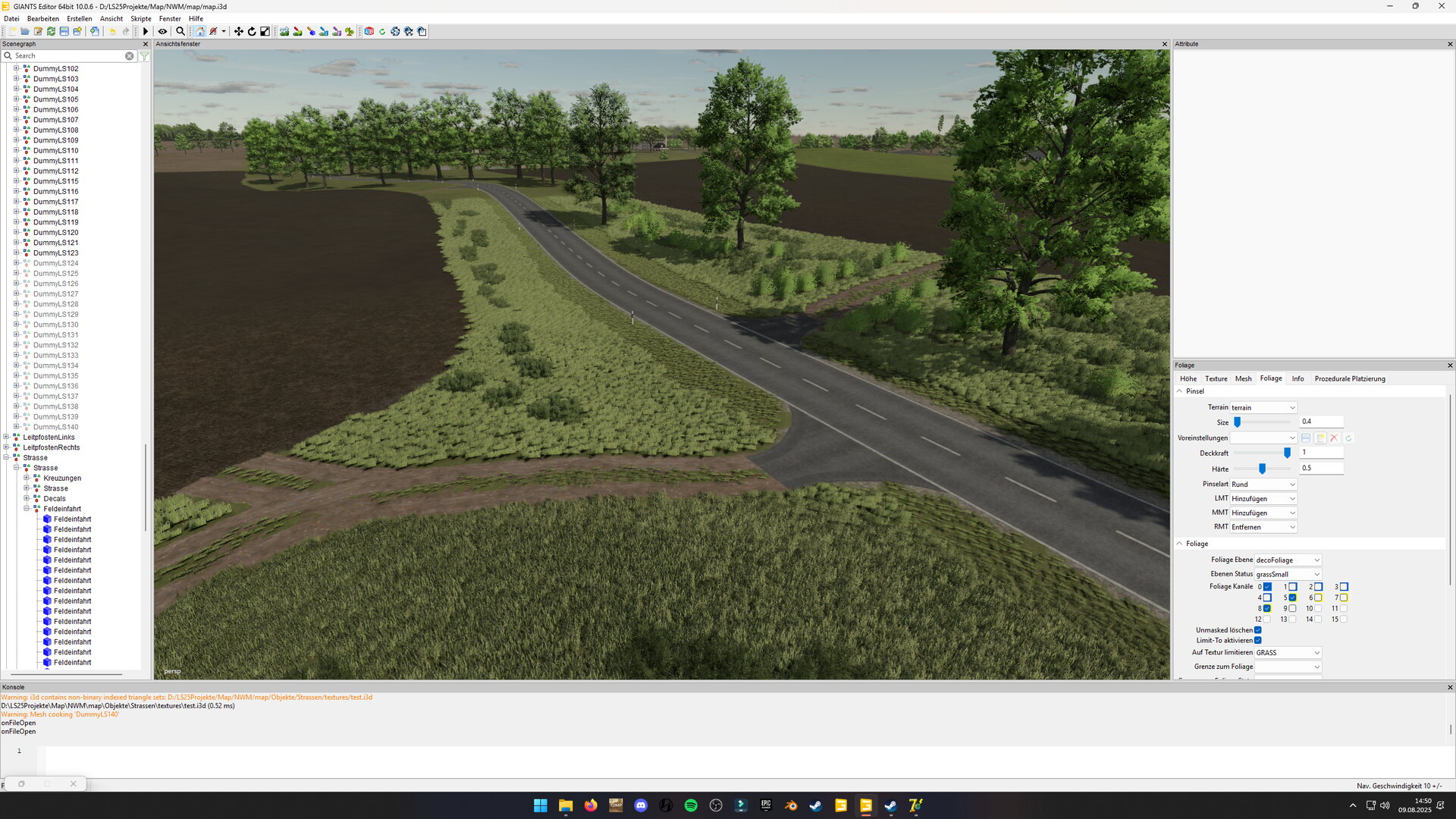The image size is (1456, 819).
Task: Toggle the eye visibility toolbar icon
Action: 162,32
